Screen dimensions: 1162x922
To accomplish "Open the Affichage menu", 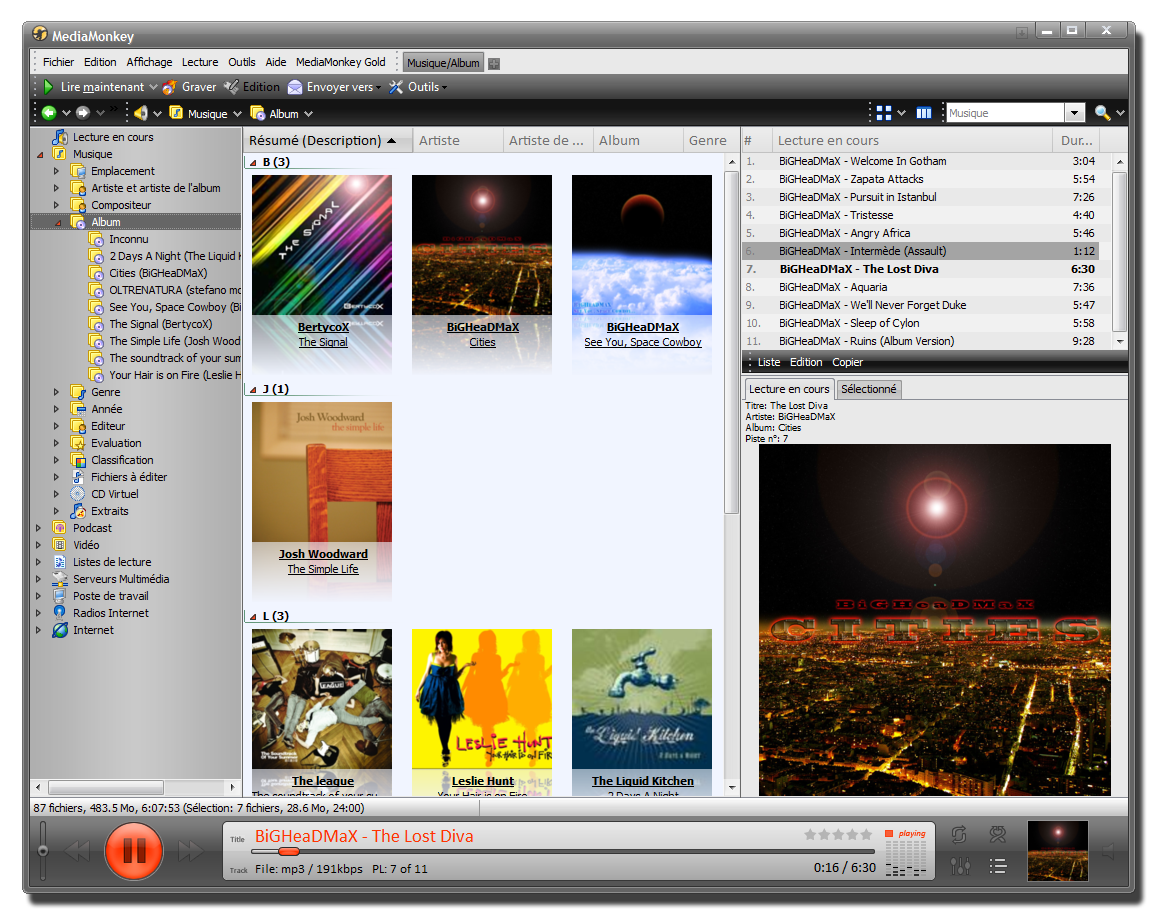I will (149, 62).
